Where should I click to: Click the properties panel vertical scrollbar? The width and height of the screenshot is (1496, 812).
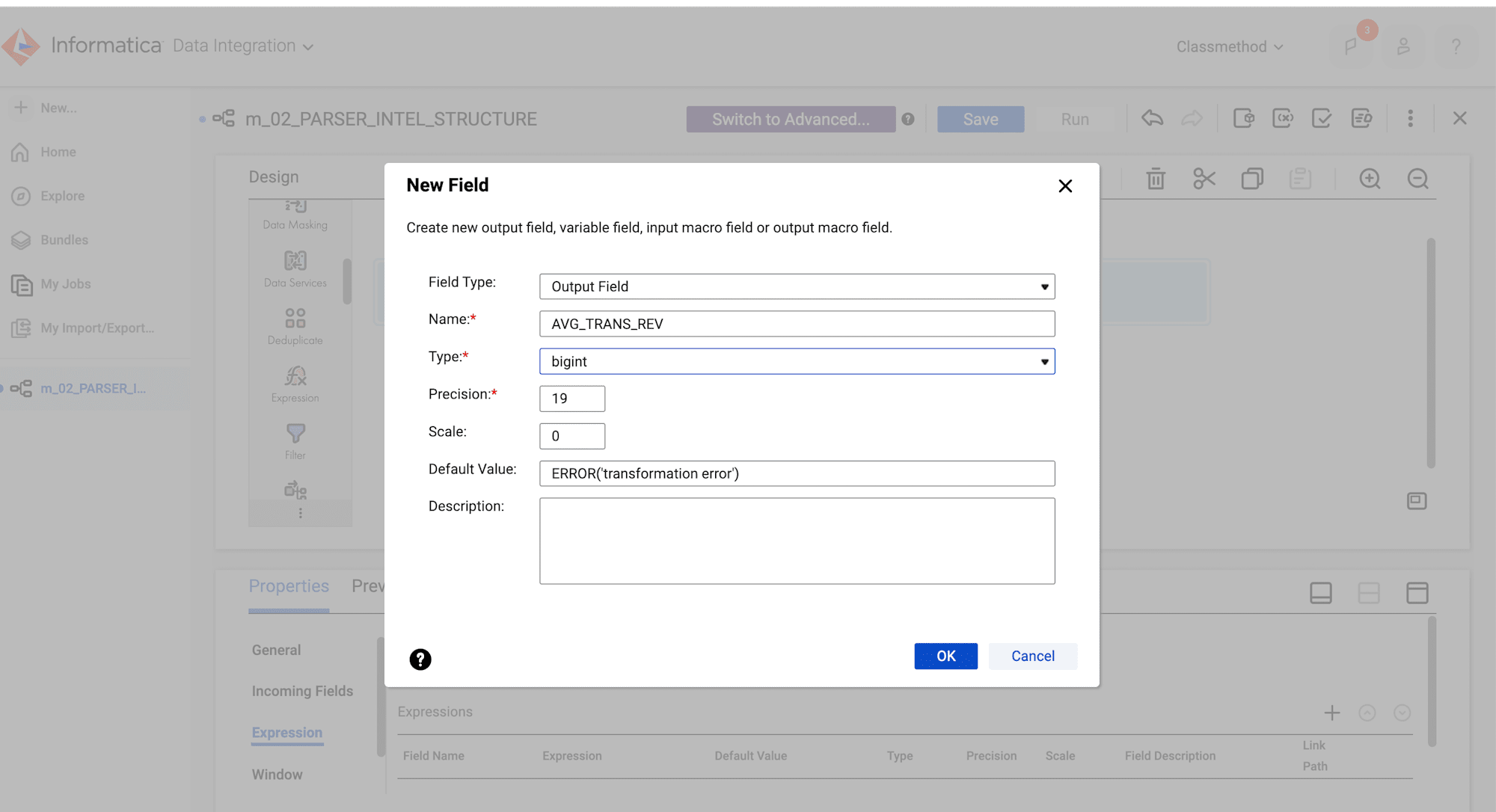[1432, 682]
